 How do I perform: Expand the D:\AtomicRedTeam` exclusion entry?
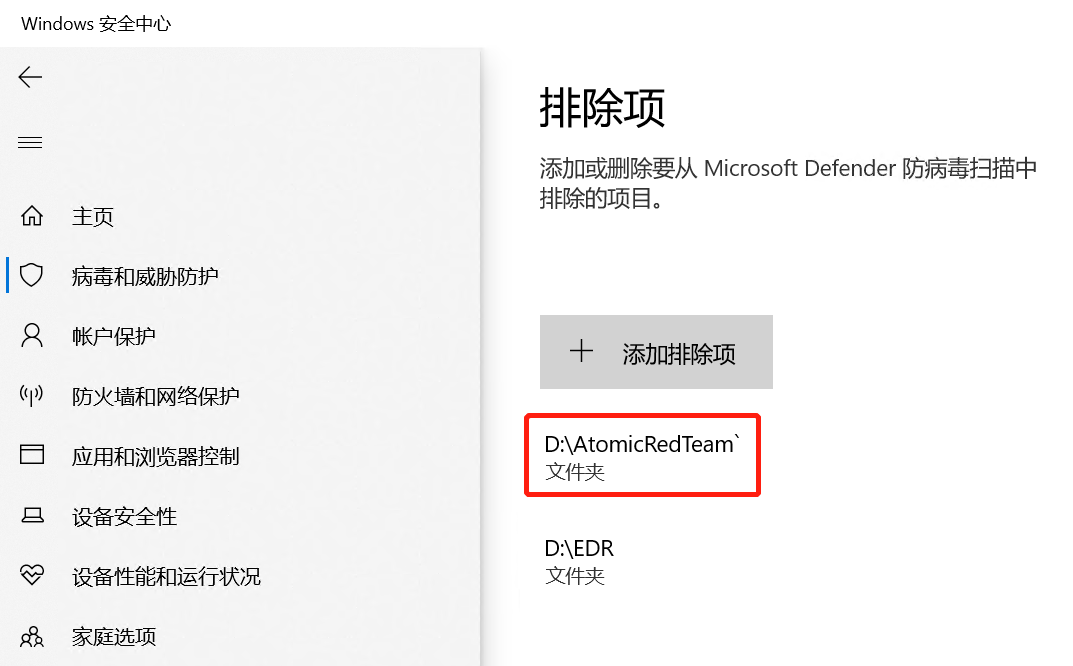tap(642, 455)
